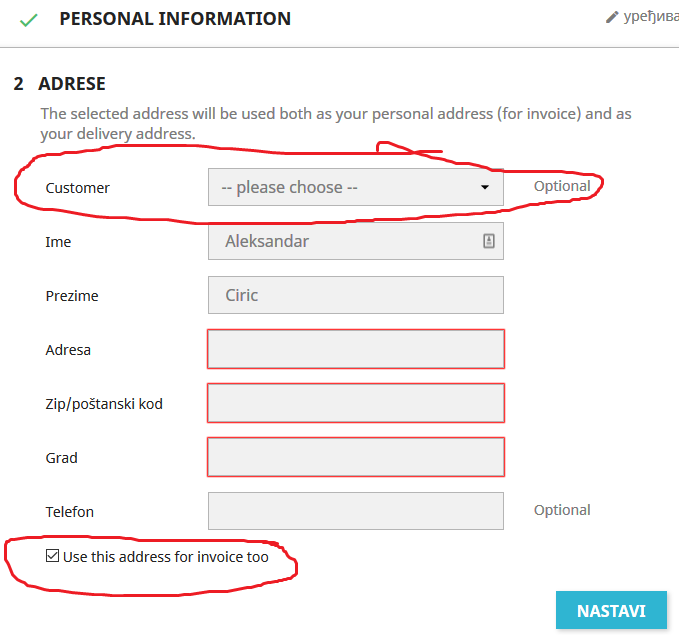Click the green checkmark beside Personal Information
Screen dimensions: 679x635
click(x=28, y=20)
